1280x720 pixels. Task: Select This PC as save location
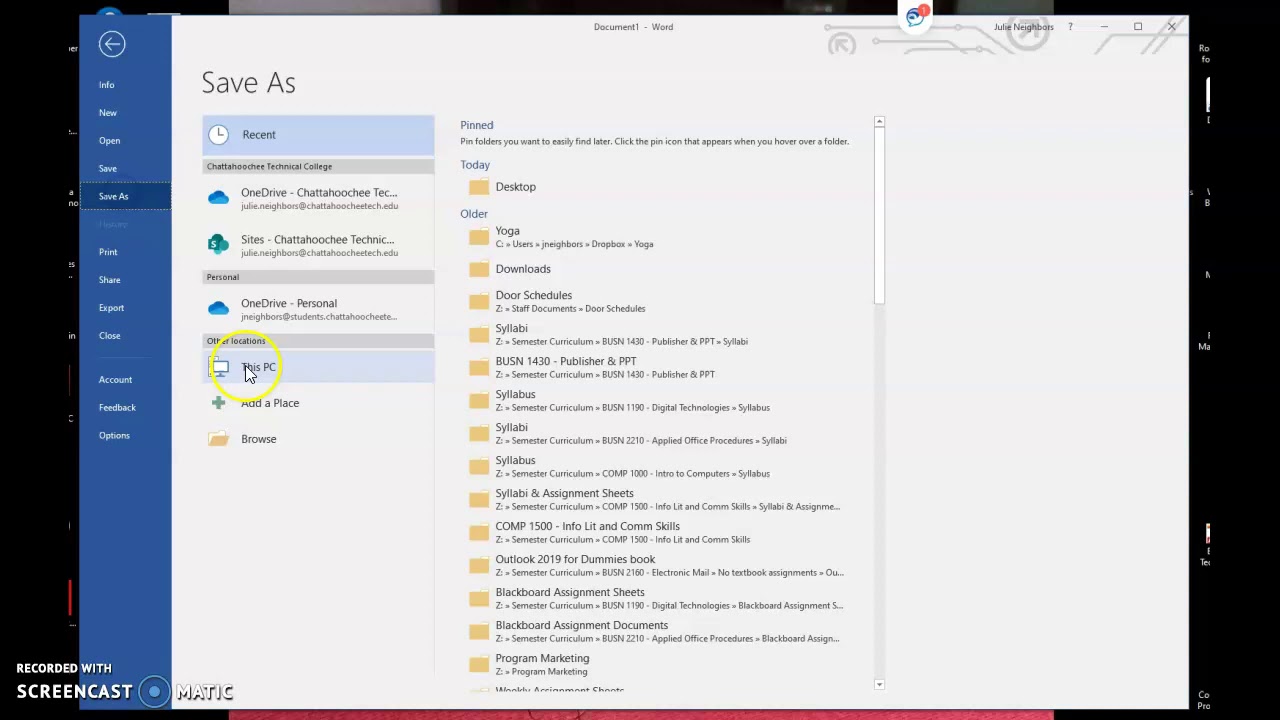318,368
